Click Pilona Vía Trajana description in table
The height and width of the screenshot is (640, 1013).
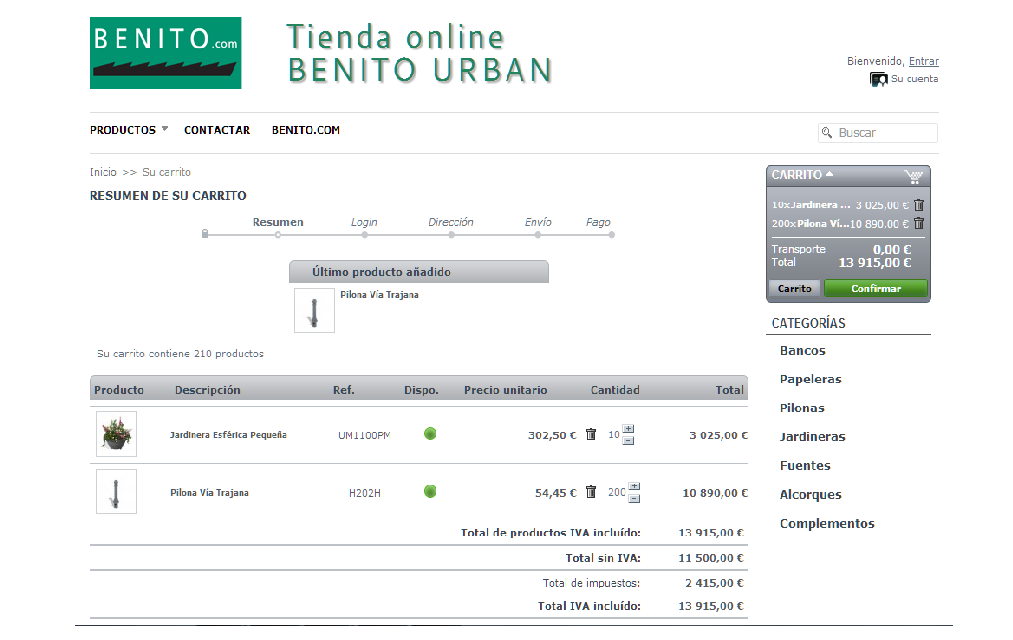coord(209,493)
